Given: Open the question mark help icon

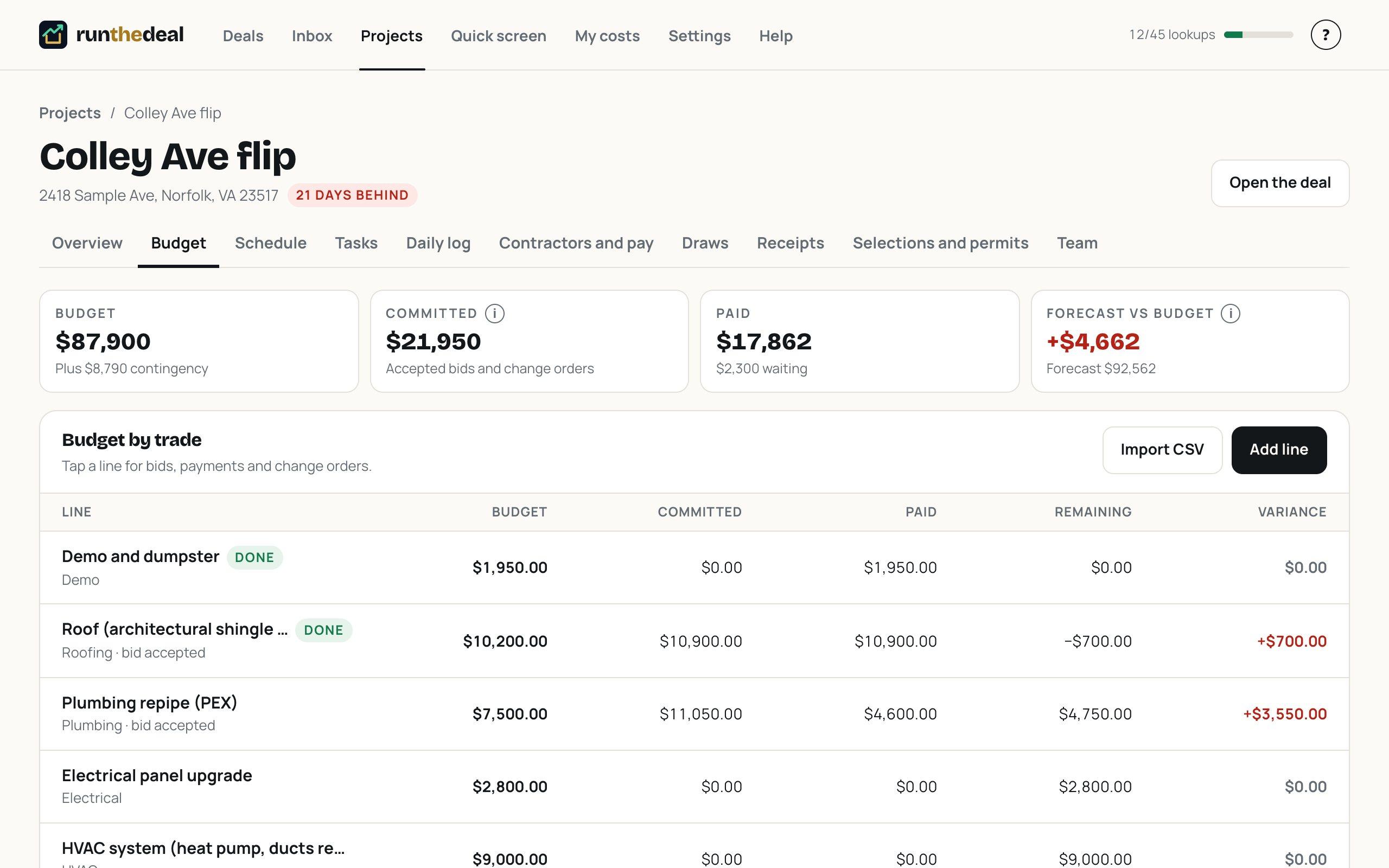Looking at the screenshot, I should tap(1326, 35).
